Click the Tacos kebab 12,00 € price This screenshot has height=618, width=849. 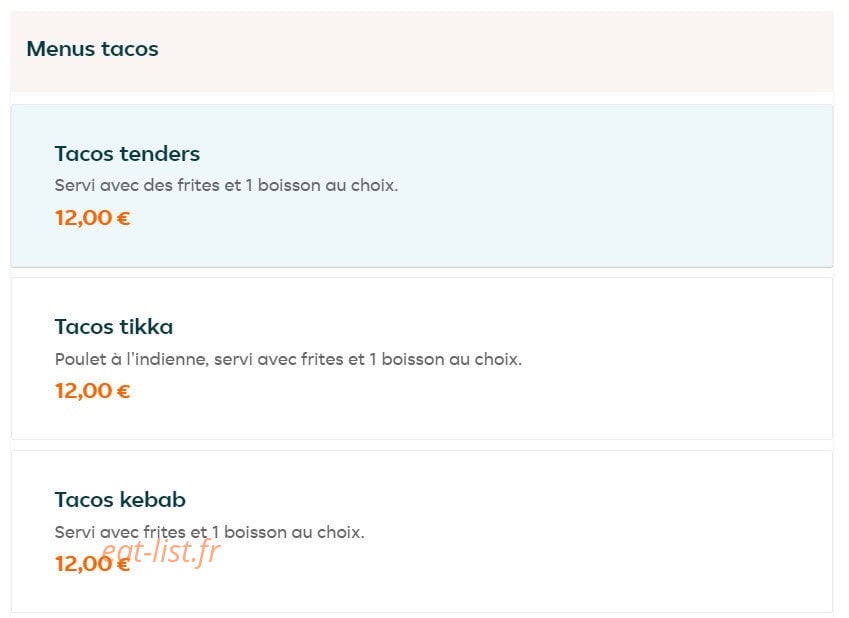(x=93, y=564)
